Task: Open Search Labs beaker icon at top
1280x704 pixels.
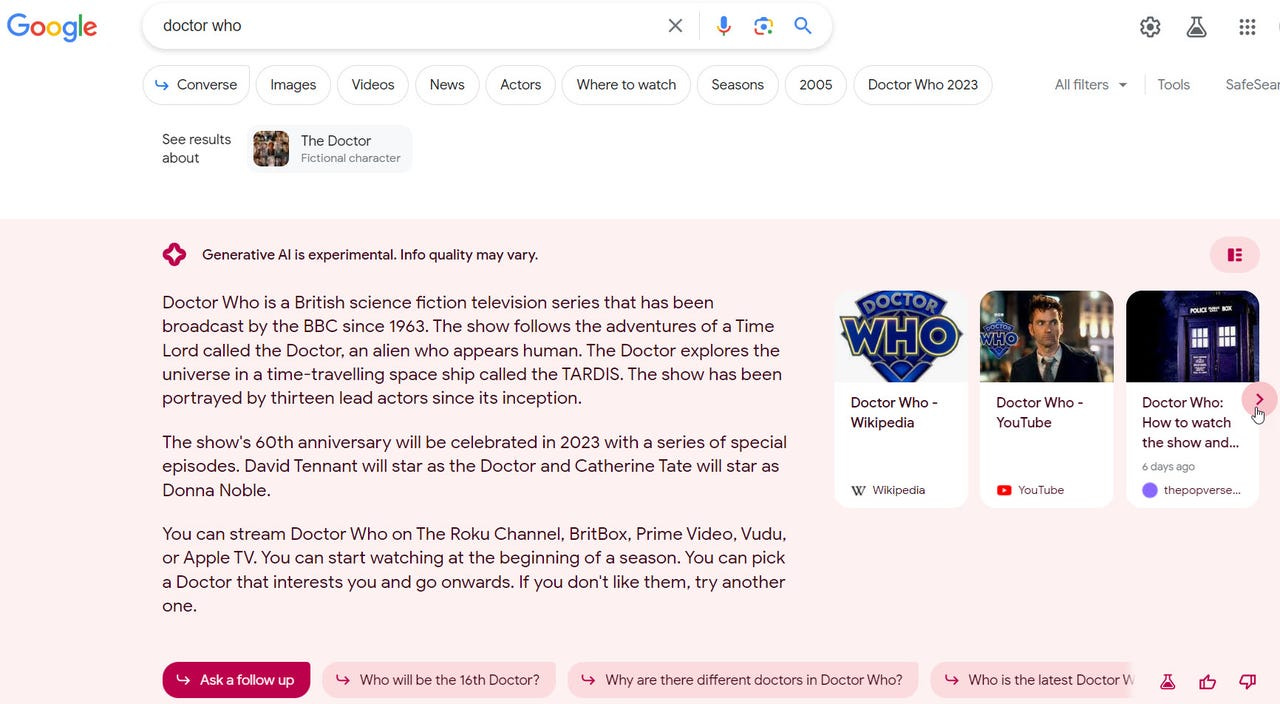Action: click(1196, 27)
